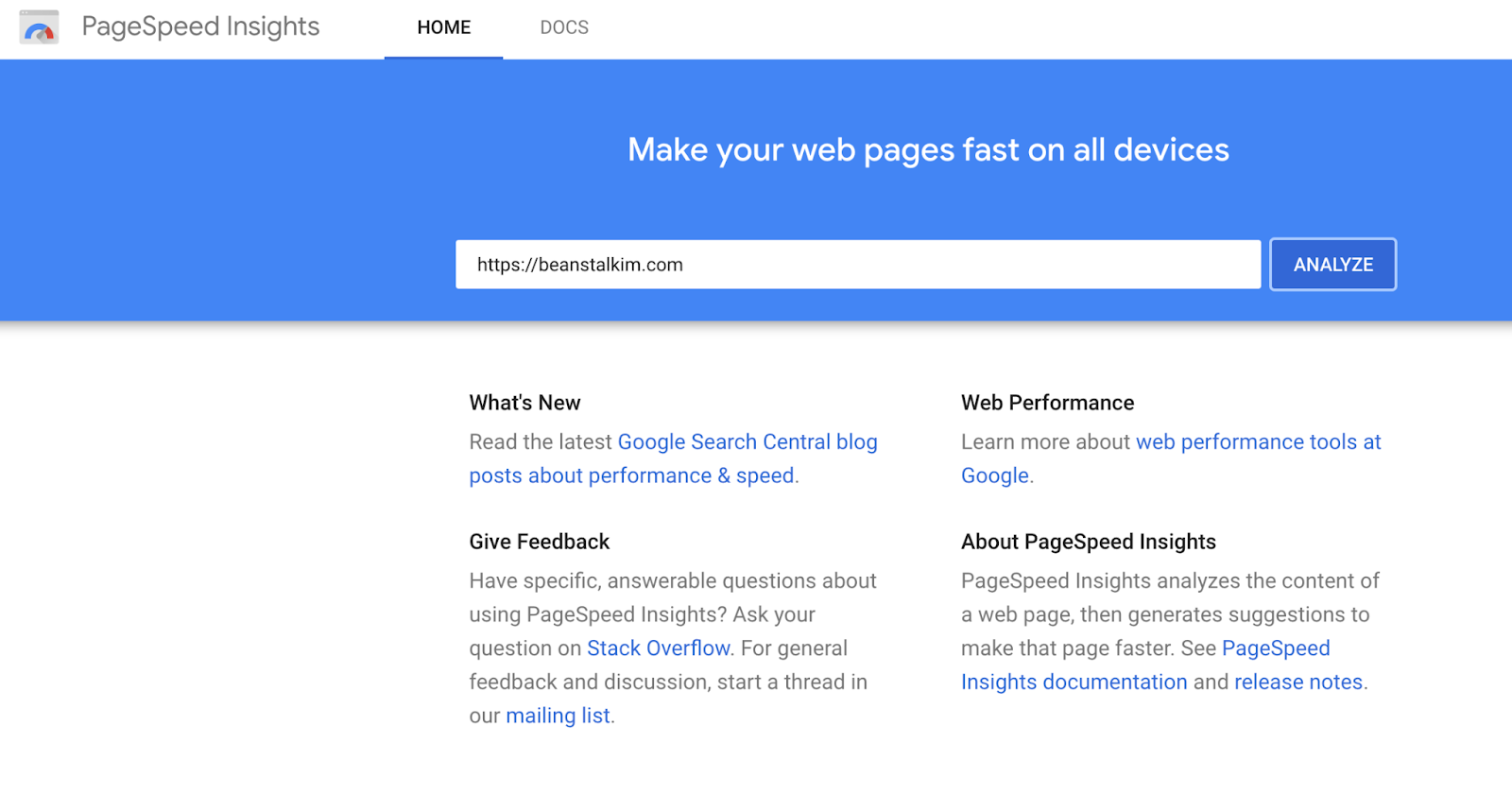Open the mailing list link
This screenshot has width=1512, height=812.
[558, 716]
